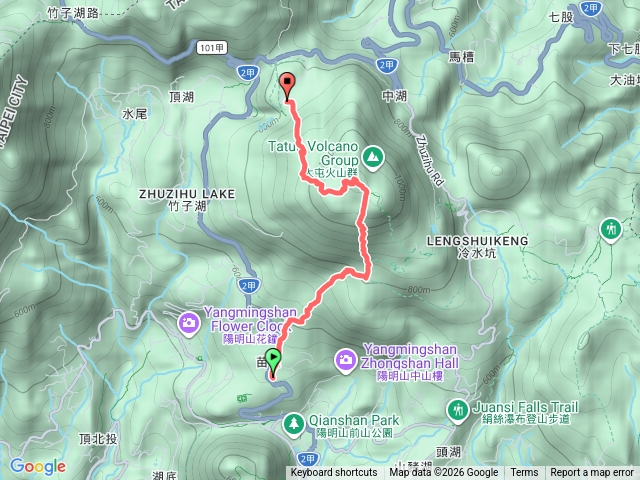This screenshot has width=640, height=480.
Task: Select the Qianshan Park tree icon
Action: tap(293, 425)
